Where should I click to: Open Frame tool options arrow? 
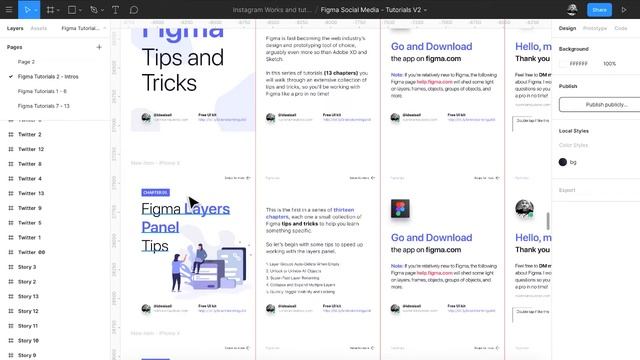click(58, 10)
